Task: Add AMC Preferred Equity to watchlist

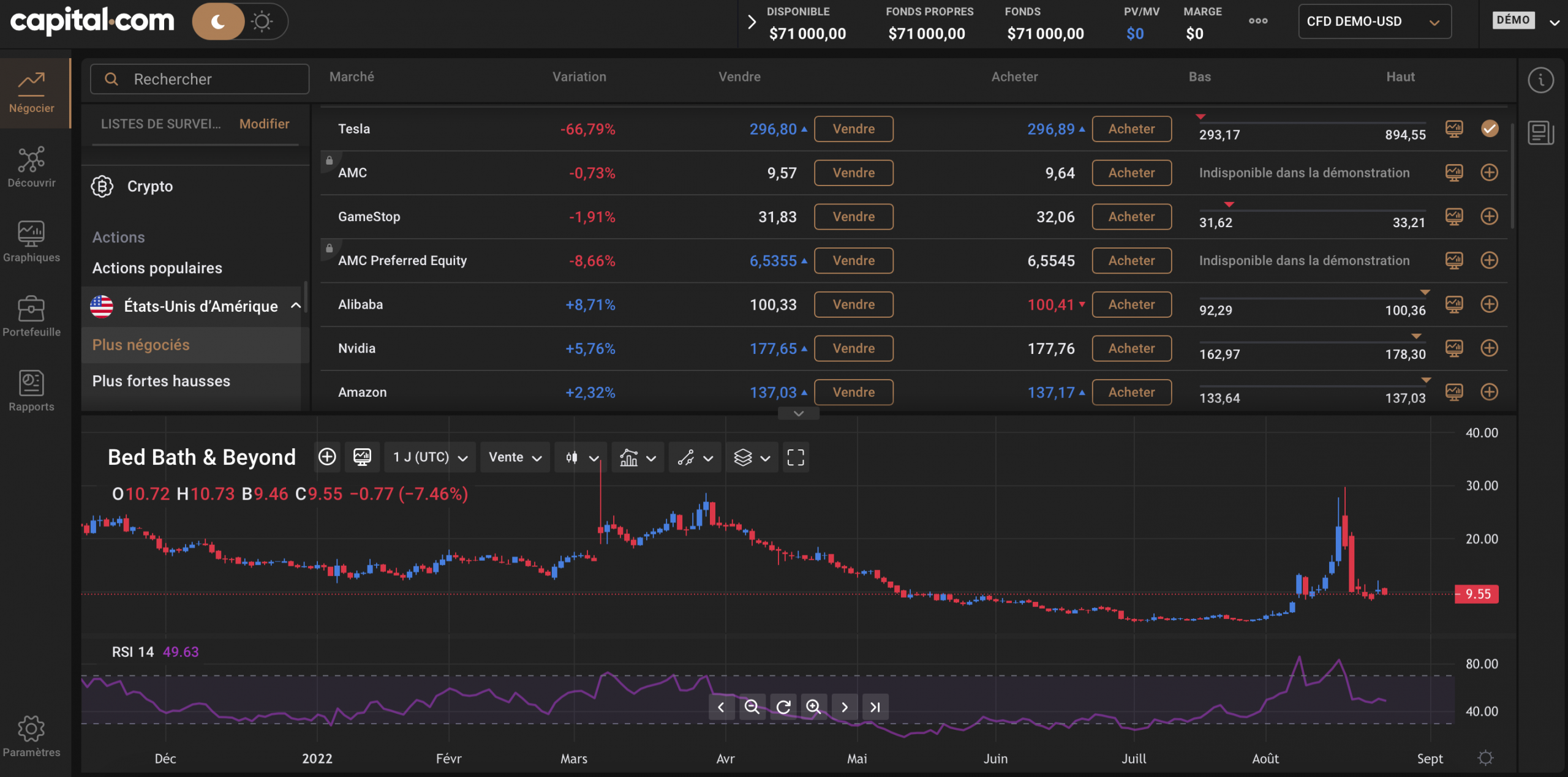Action: click(1490, 260)
